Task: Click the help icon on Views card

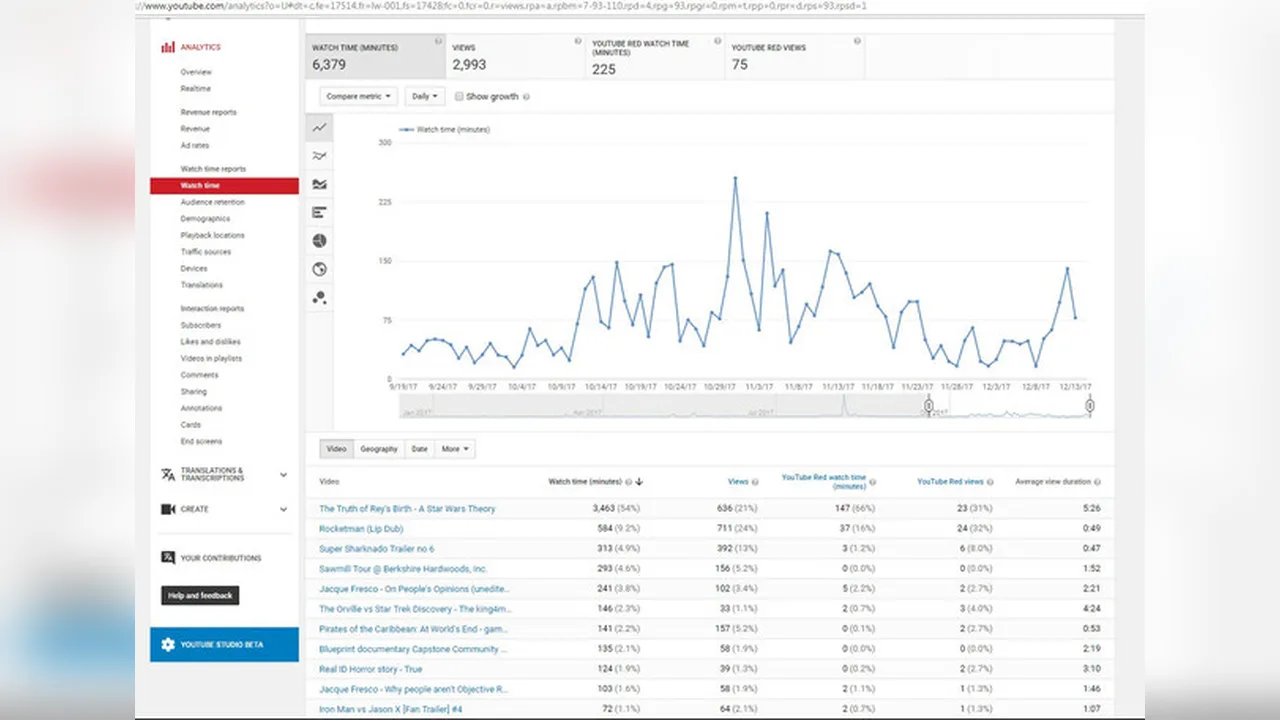Action: pos(577,42)
